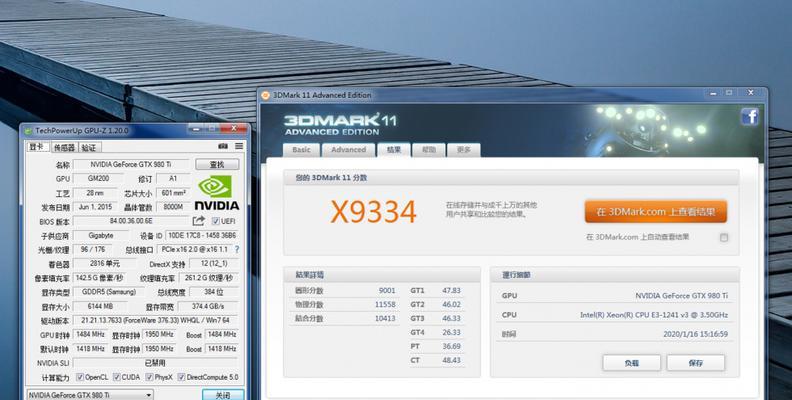
Task: Open the Basic tab in 3DMark
Action: point(302,150)
